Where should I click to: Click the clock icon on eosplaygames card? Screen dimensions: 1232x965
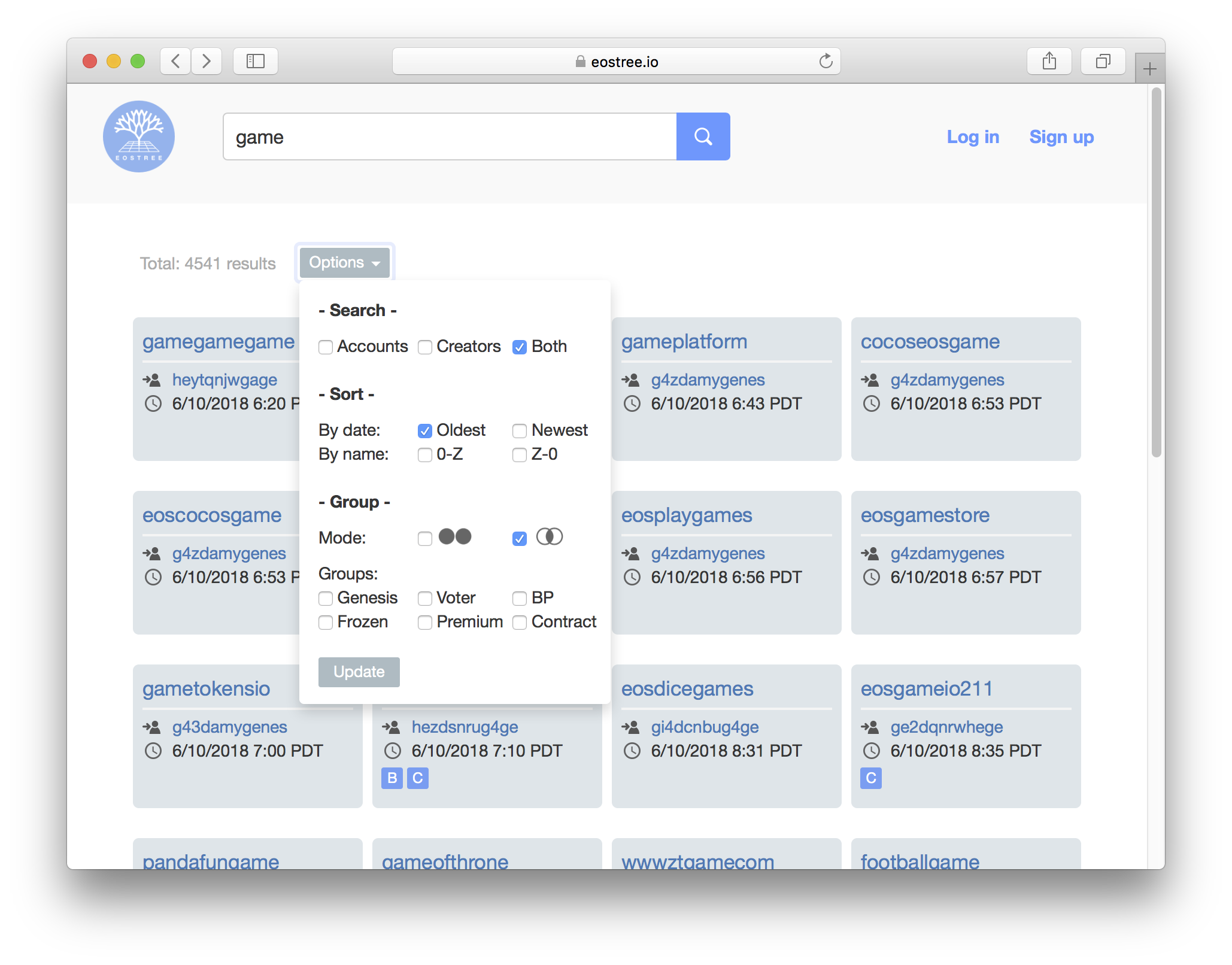632,577
